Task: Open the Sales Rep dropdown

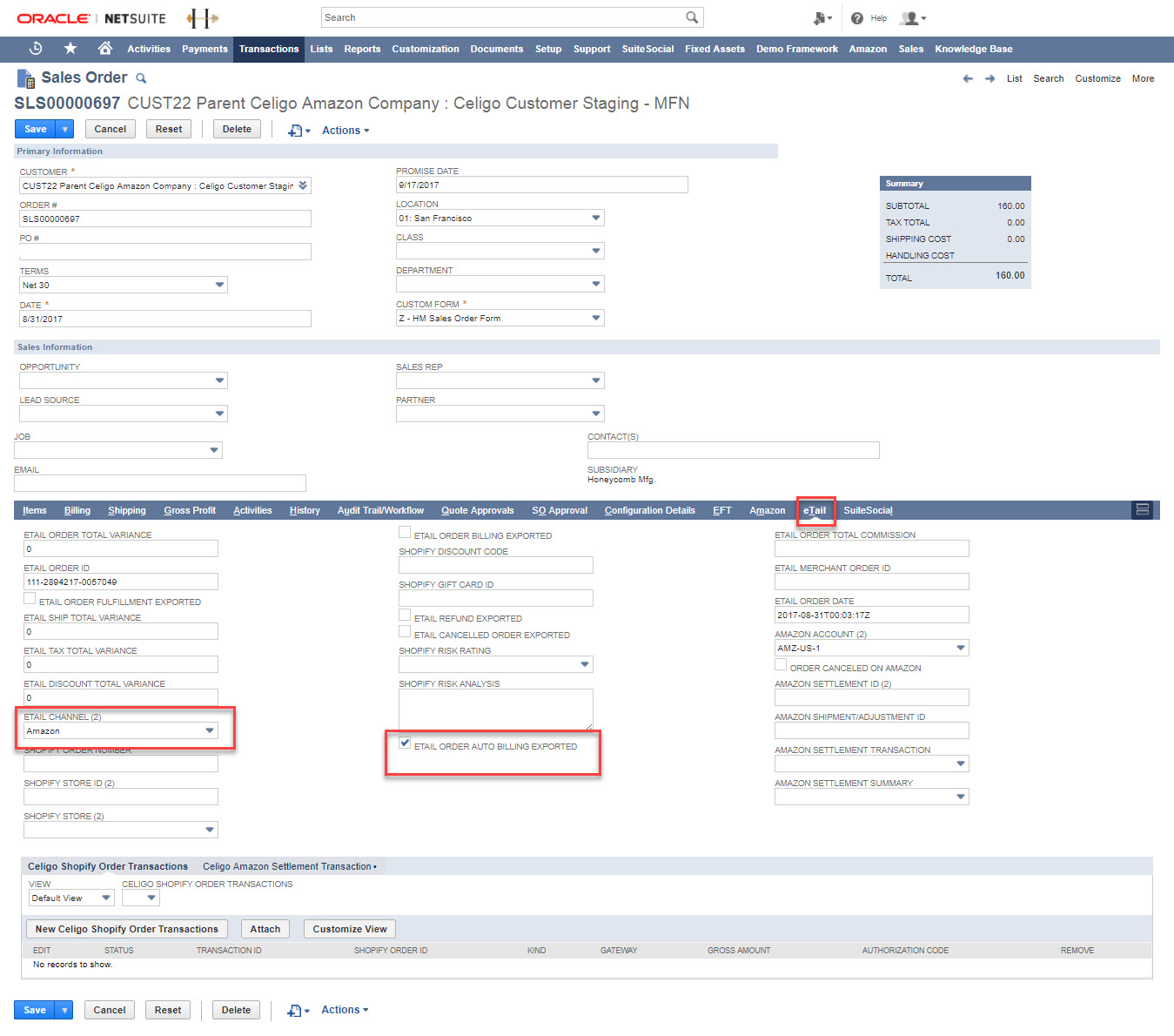Action: point(596,380)
